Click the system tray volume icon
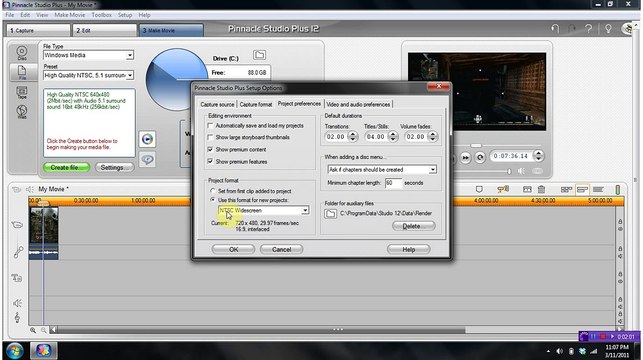Image resolution: width=643 pixels, height=360 pixels. [559, 351]
